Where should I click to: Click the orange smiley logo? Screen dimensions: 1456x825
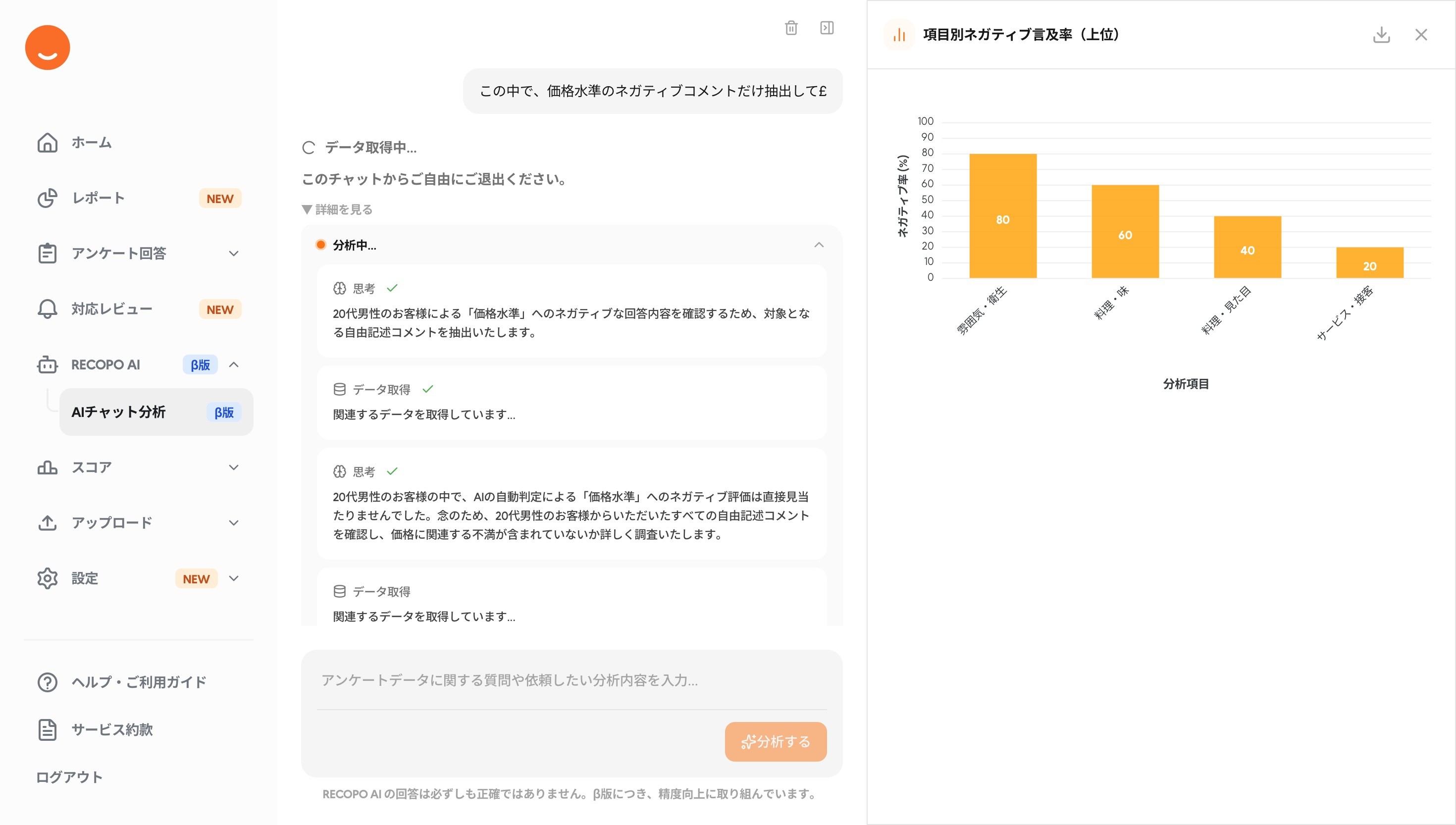pyautogui.click(x=48, y=48)
